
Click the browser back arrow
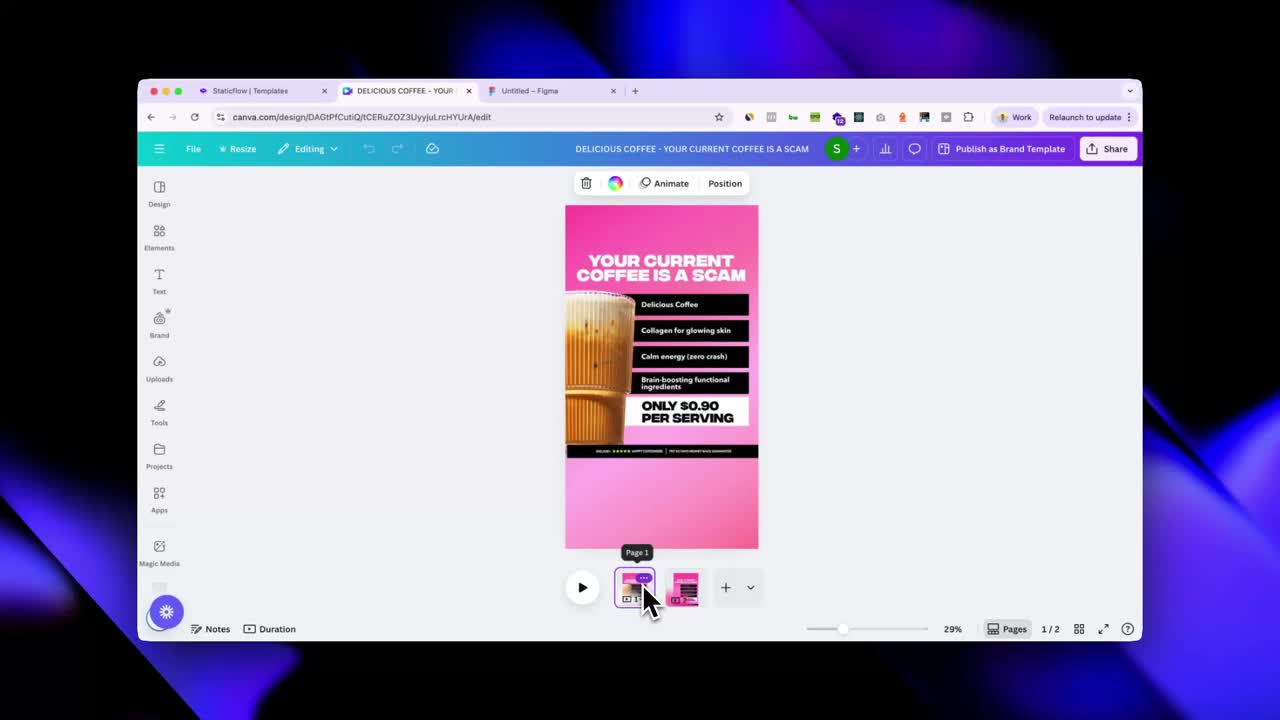pos(151,117)
